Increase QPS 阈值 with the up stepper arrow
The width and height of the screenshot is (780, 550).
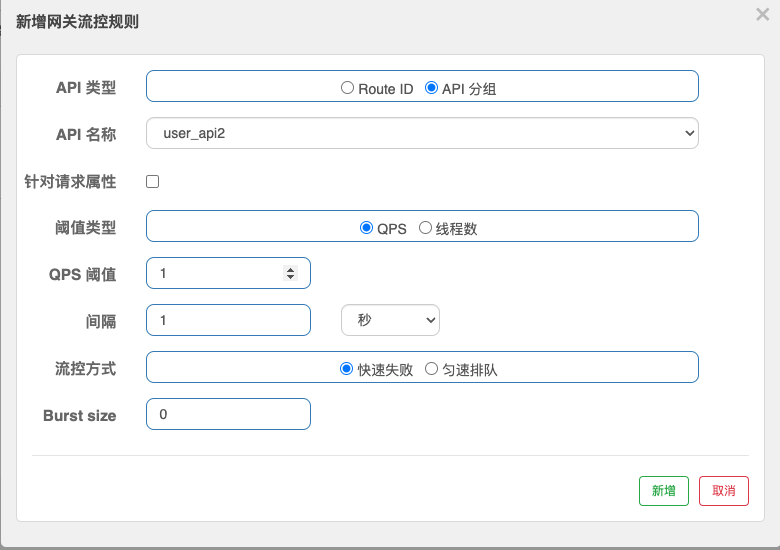pos(291,269)
